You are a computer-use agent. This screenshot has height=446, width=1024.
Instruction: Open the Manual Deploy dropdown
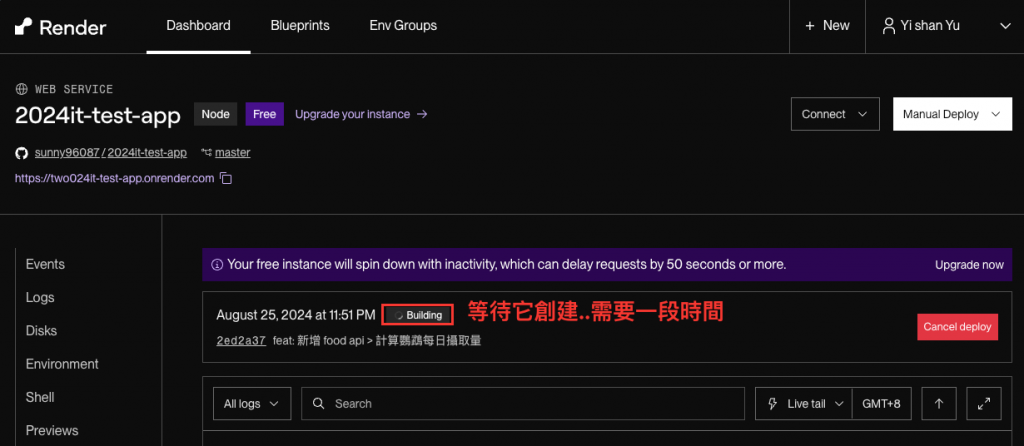coord(952,114)
